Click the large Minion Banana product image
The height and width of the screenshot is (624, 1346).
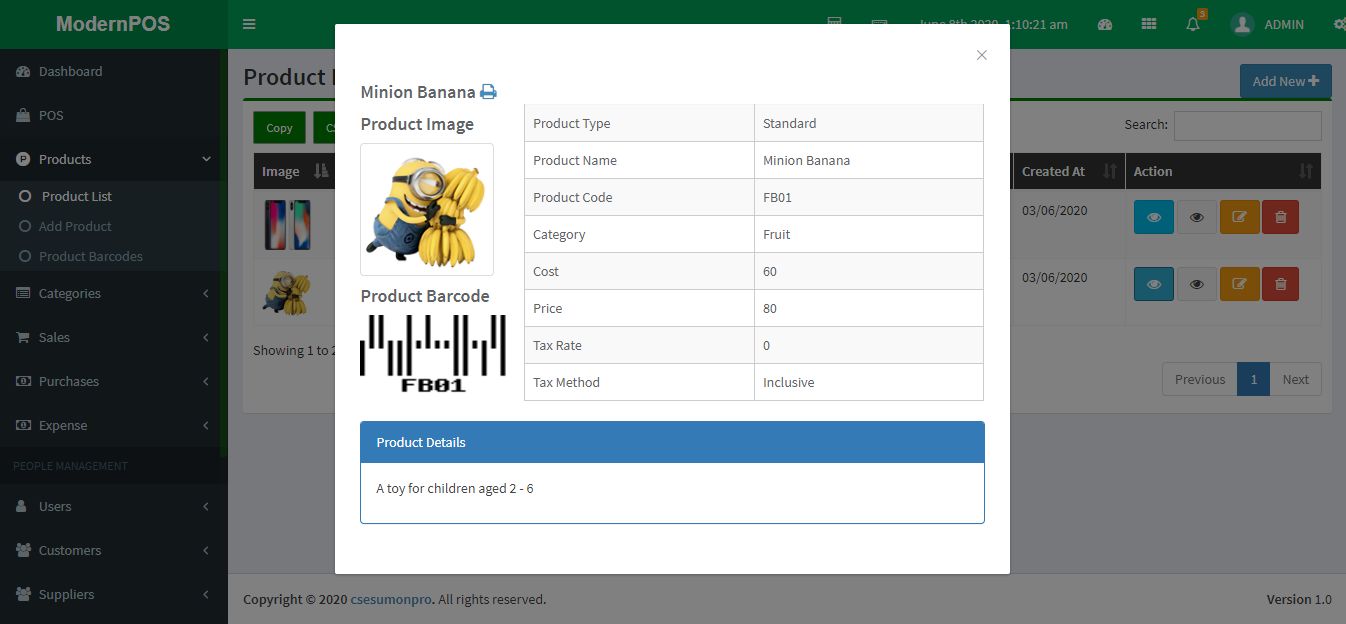tap(427, 210)
